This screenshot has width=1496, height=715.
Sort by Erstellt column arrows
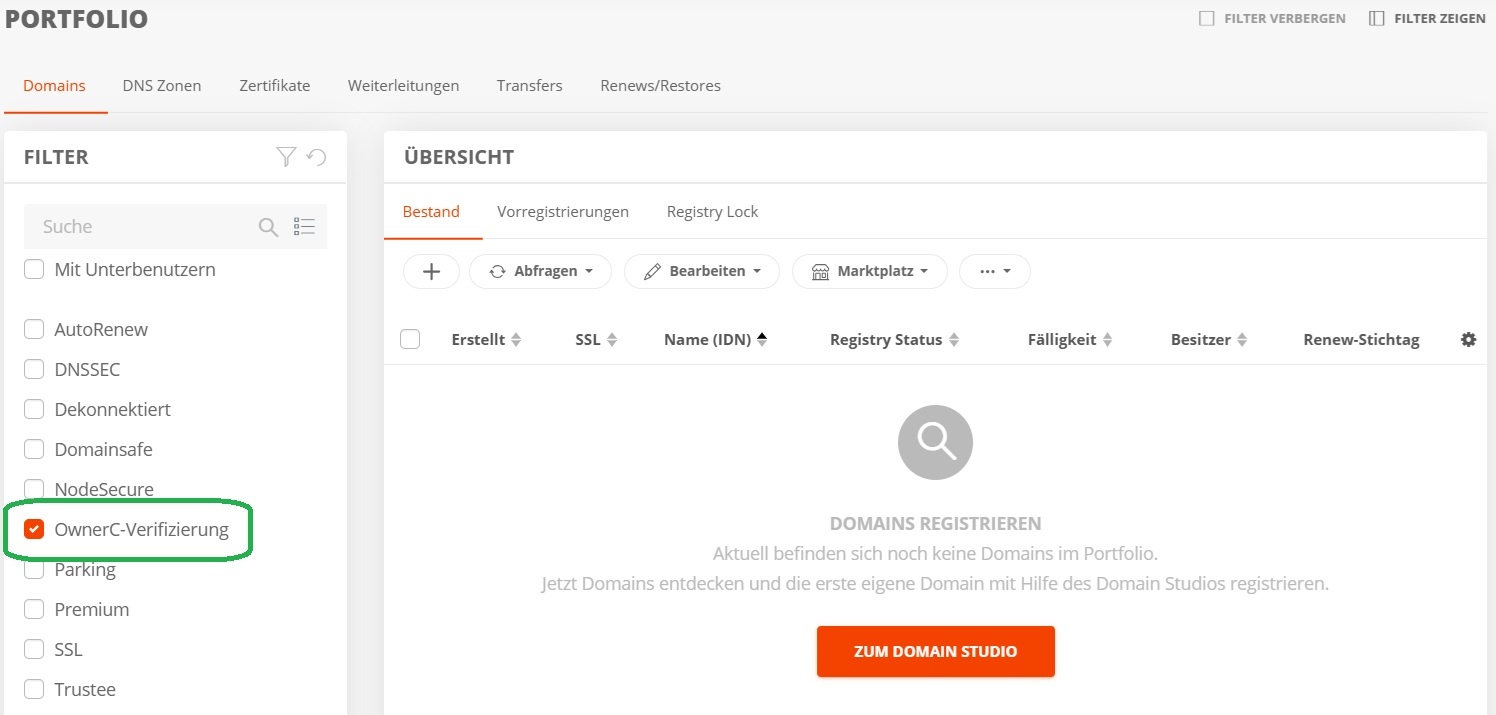[x=516, y=340]
